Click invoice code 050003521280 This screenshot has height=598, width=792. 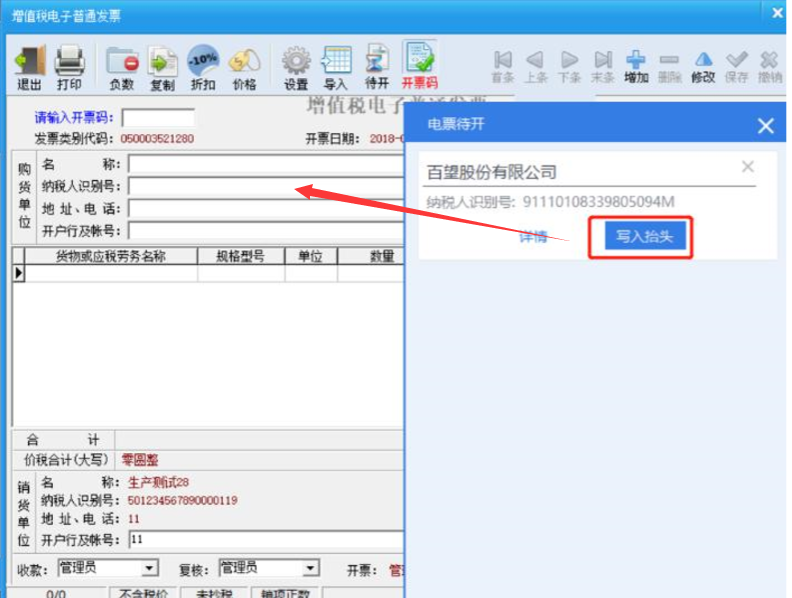click(157, 138)
